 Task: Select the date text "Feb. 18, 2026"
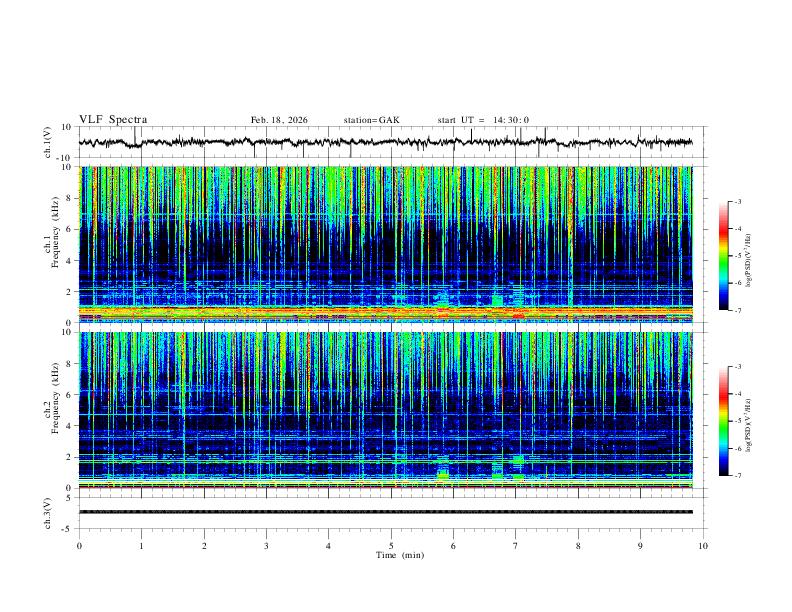[279, 120]
